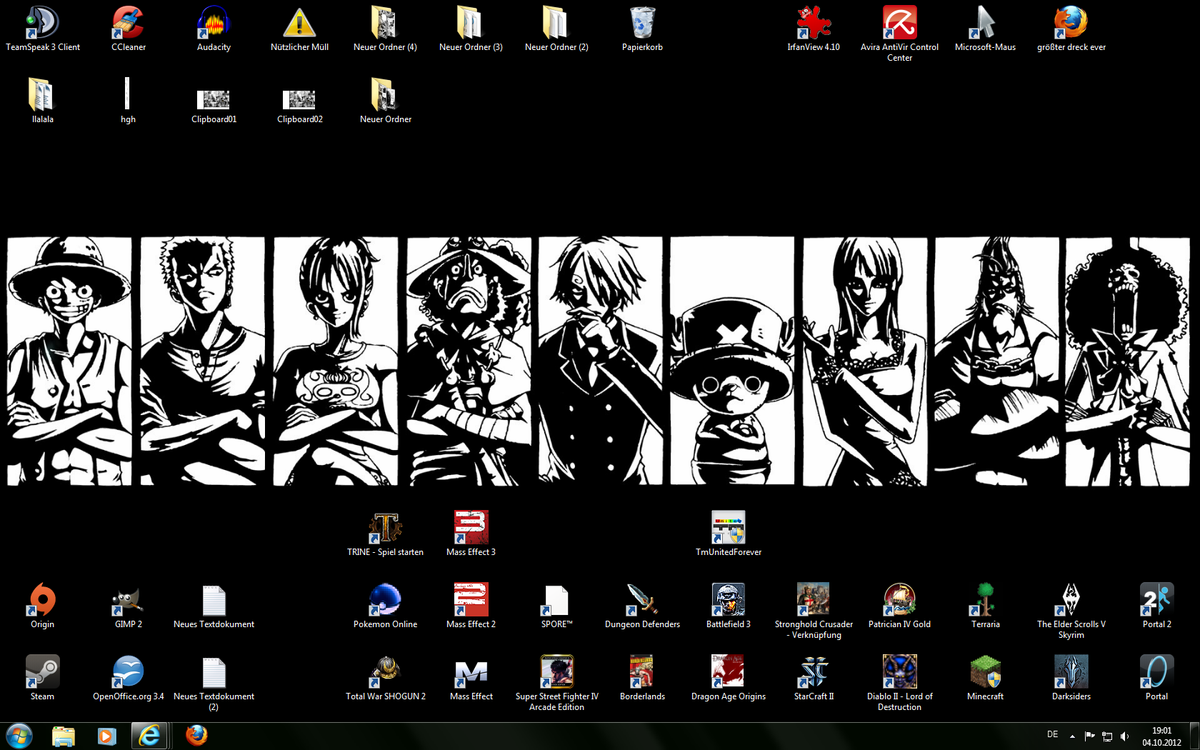Launch the Minecraft shortcut
1200x750 pixels.
pos(985,677)
